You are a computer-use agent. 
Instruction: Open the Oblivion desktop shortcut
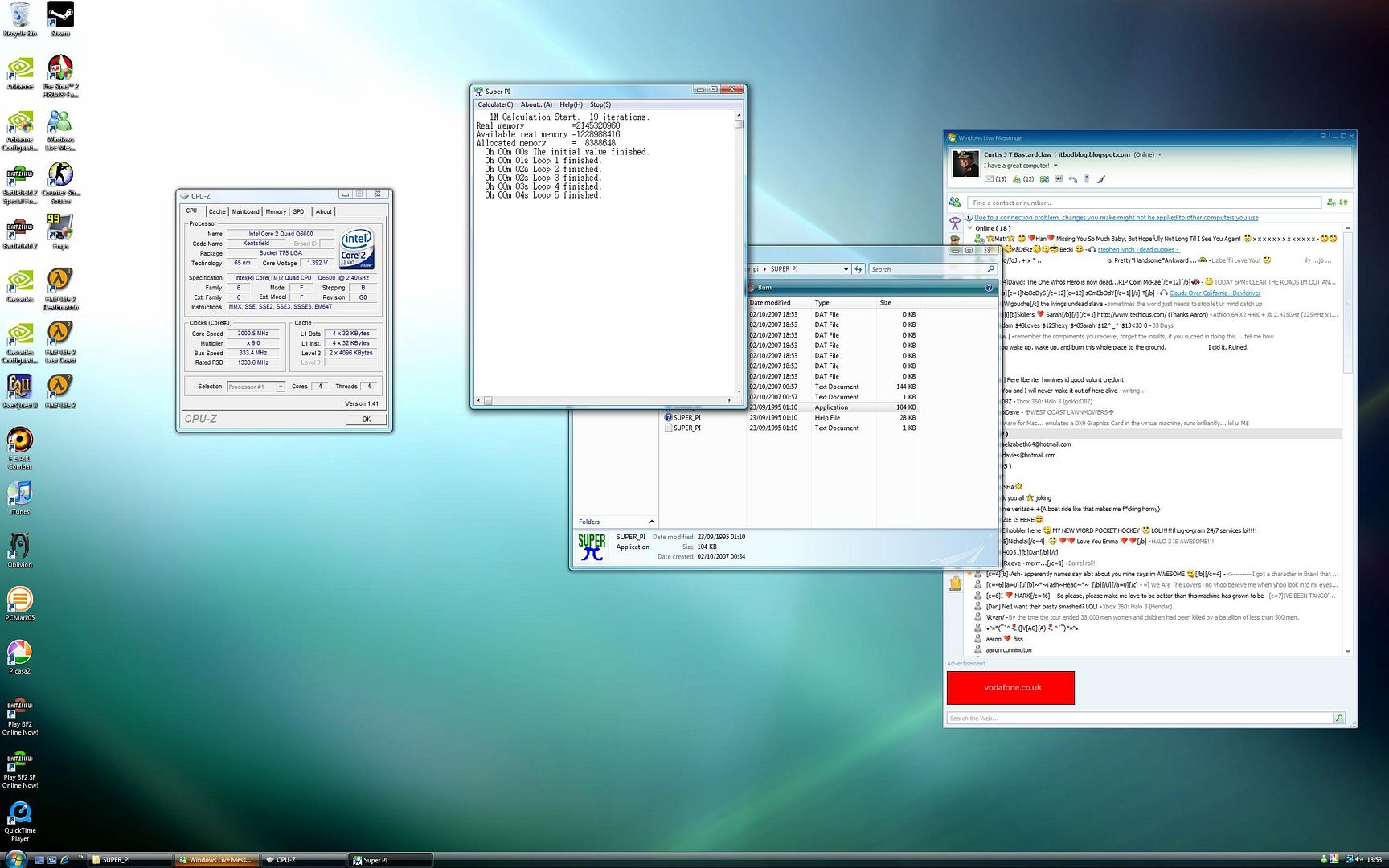pyautogui.click(x=19, y=551)
